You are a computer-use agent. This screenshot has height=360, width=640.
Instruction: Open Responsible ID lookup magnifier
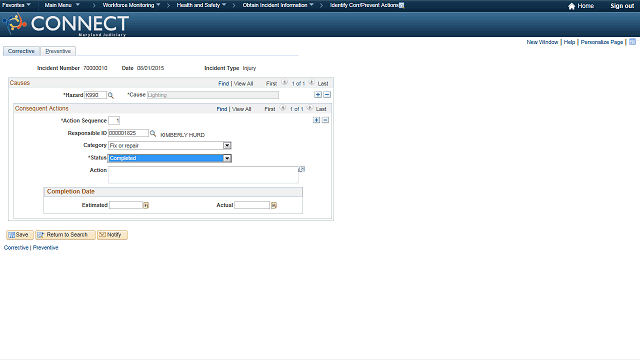(x=153, y=133)
